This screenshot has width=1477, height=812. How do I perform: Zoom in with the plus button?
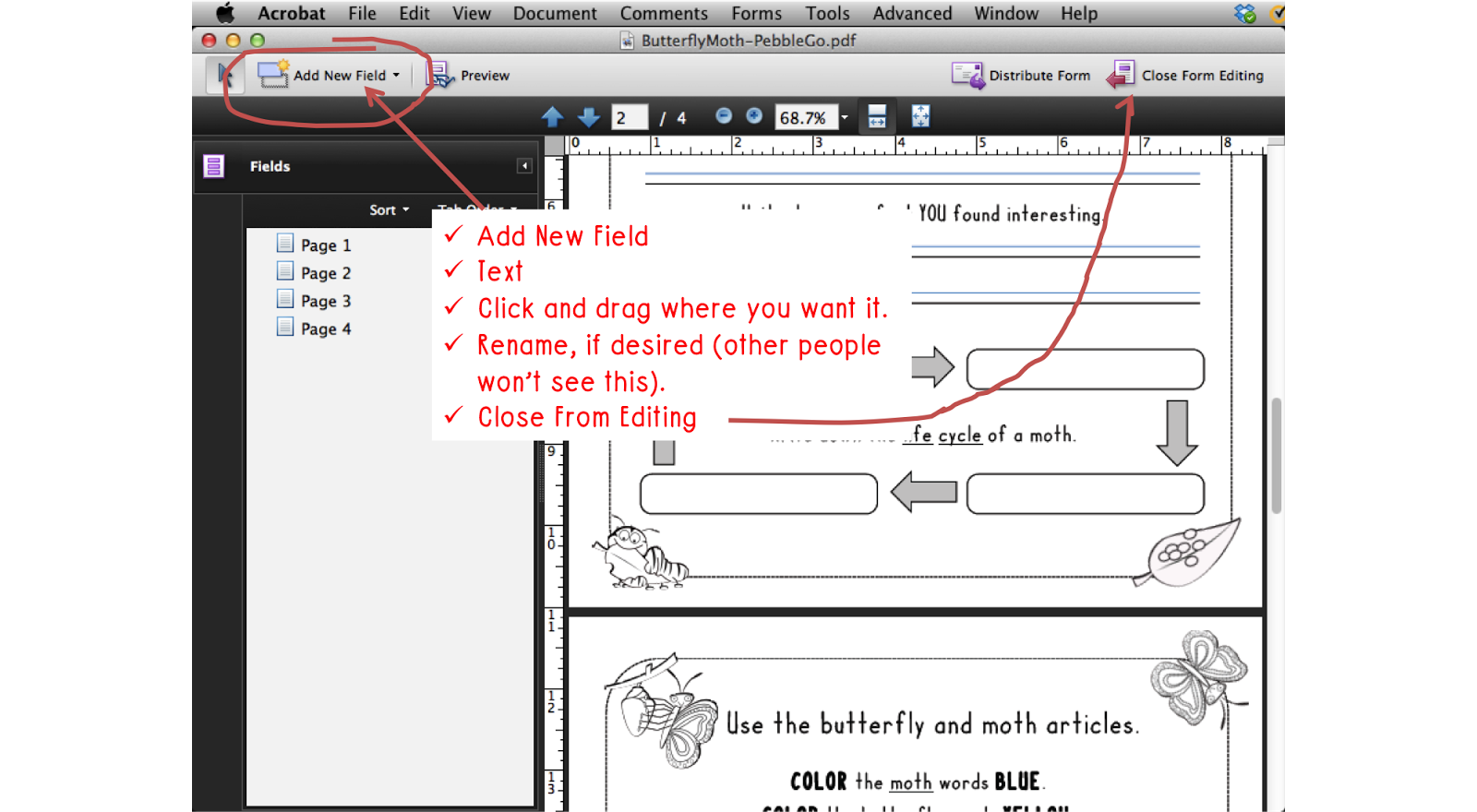[x=754, y=115]
